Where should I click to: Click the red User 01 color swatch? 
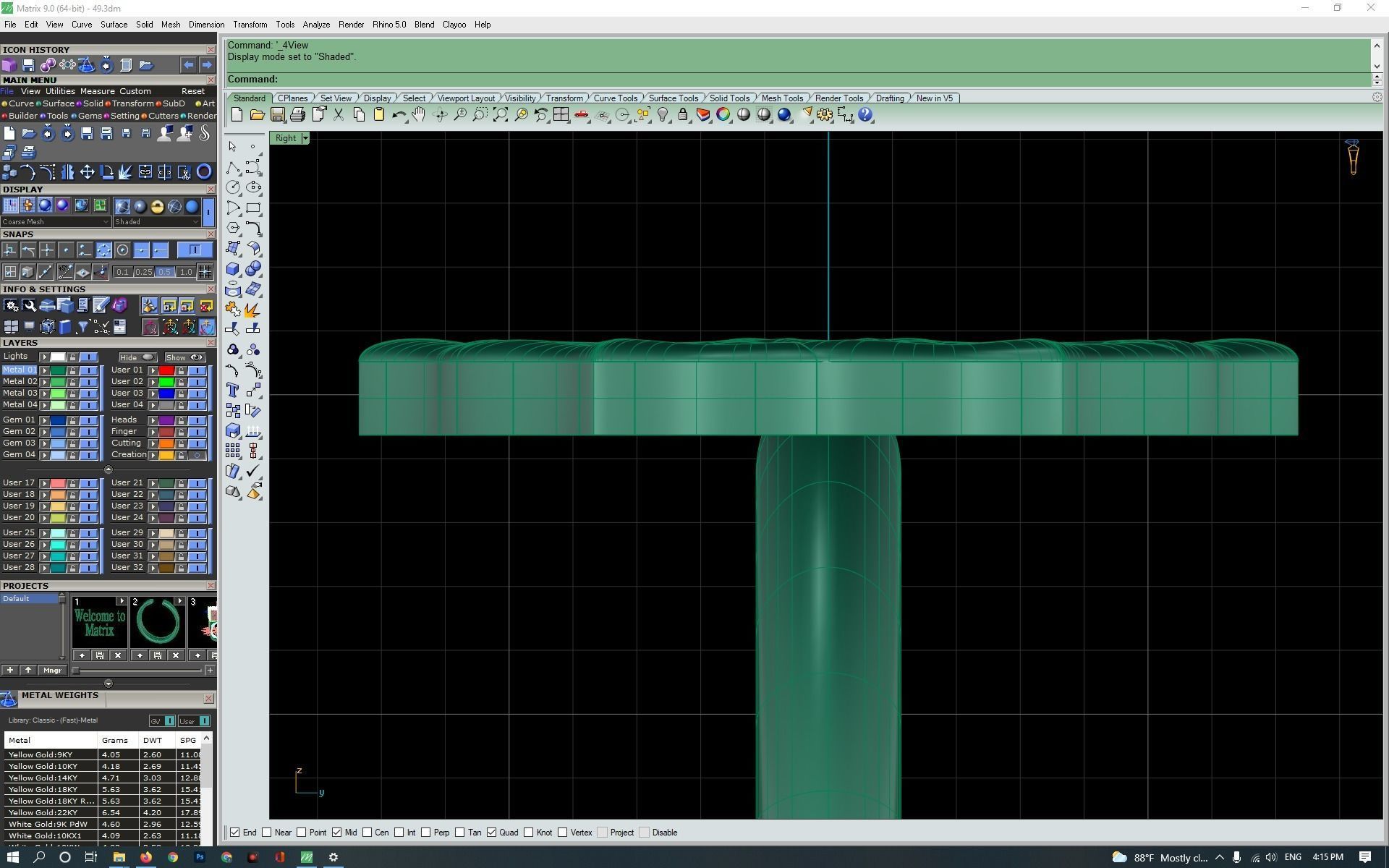coord(166,370)
